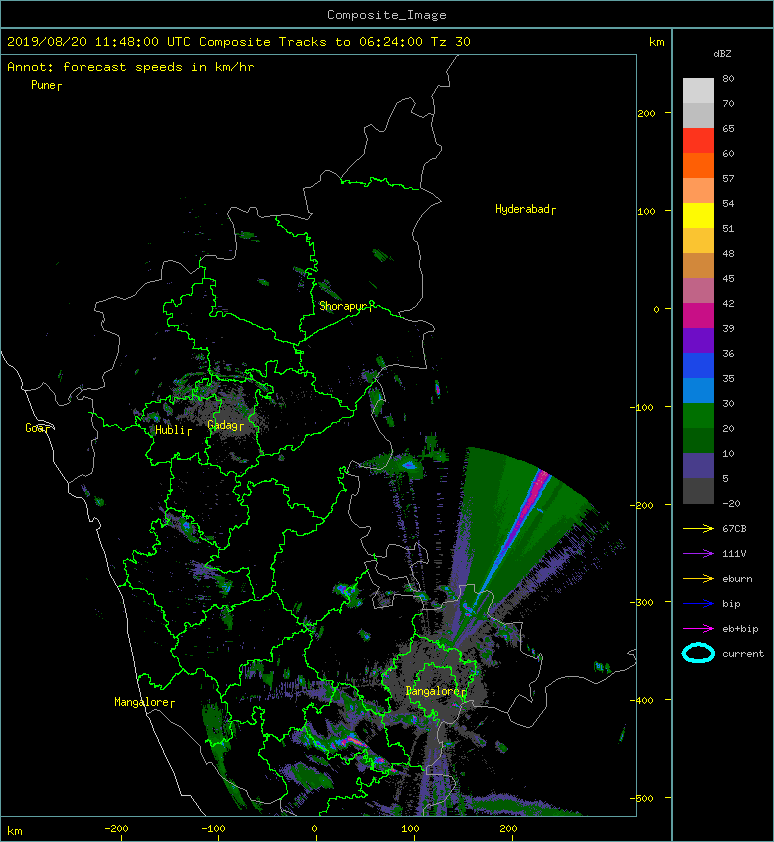Click the yellow 67CB arrow legend icon
774x842 pixels.
698,528
